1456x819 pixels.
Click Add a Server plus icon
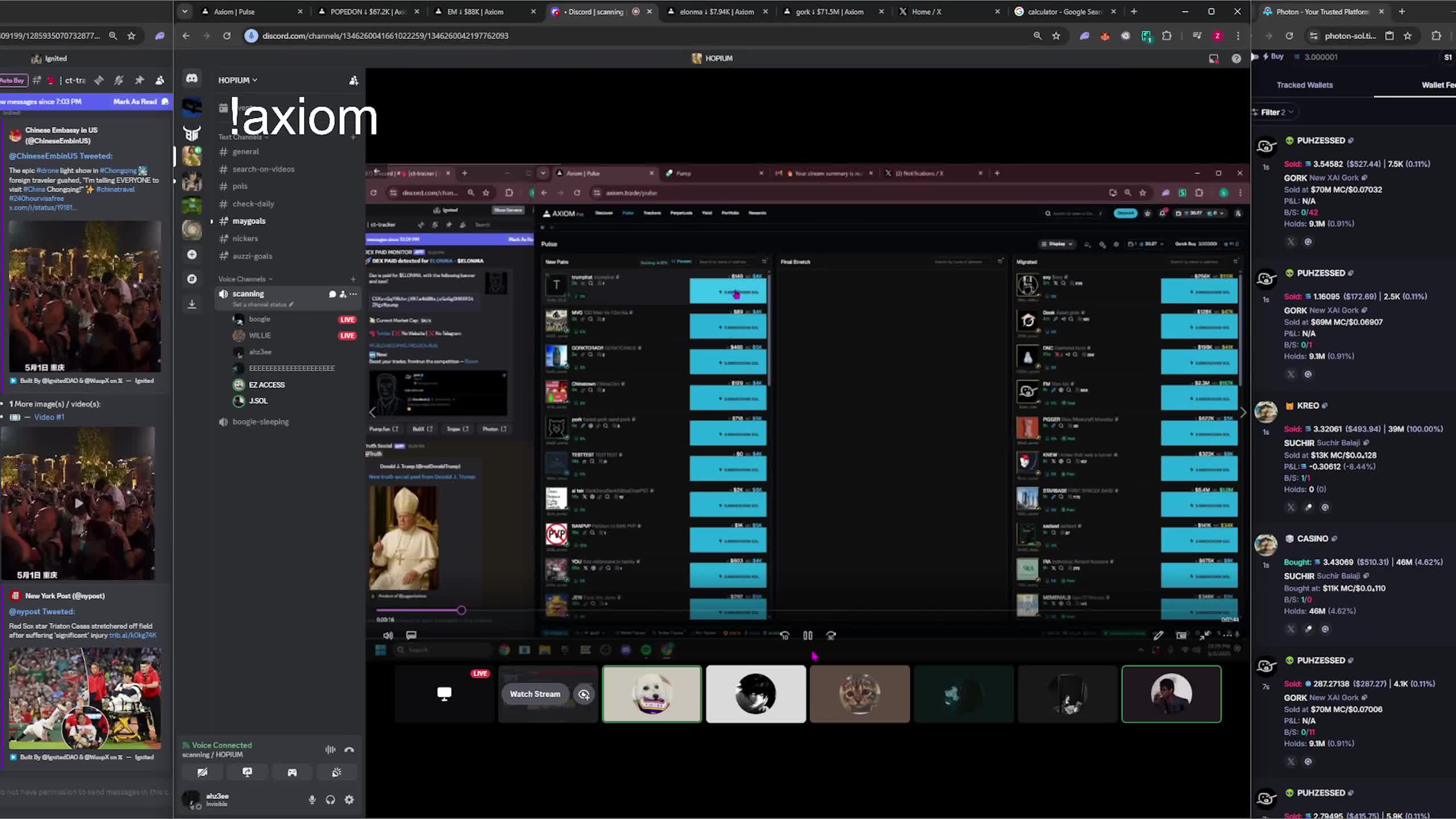pyautogui.click(x=192, y=254)
